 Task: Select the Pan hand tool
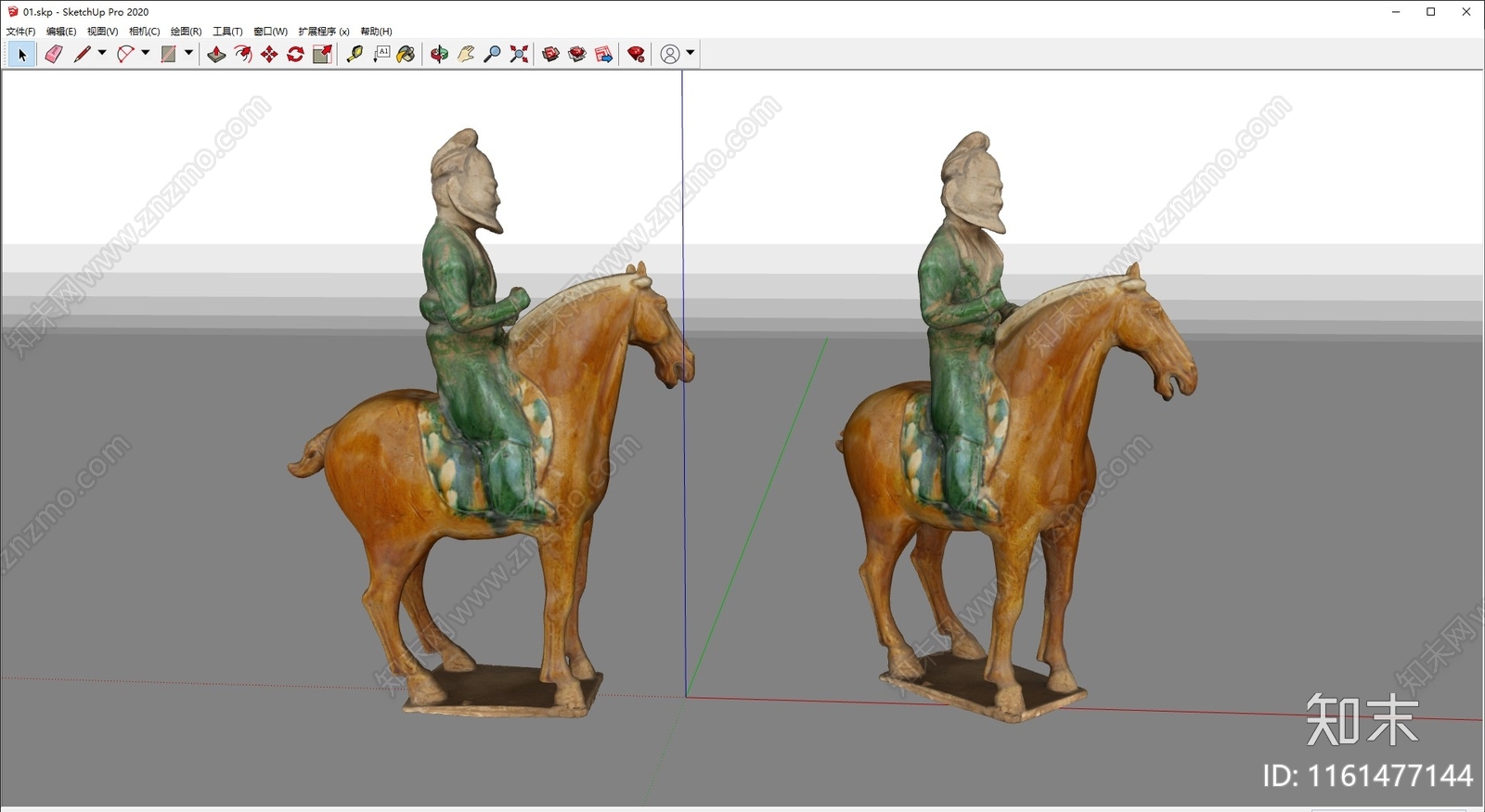click(466, 55)
